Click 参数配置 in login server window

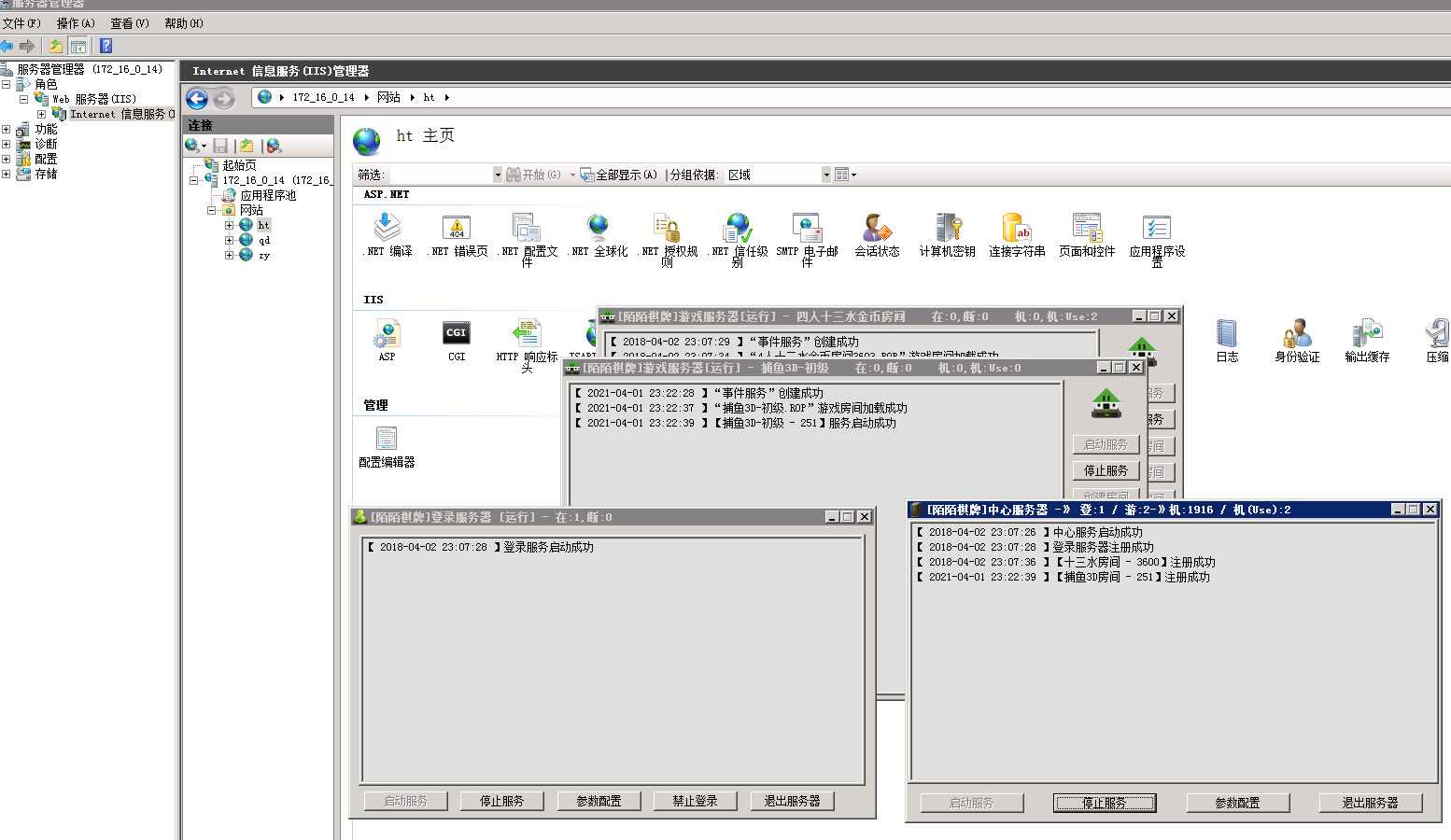[x=599, y=801]
